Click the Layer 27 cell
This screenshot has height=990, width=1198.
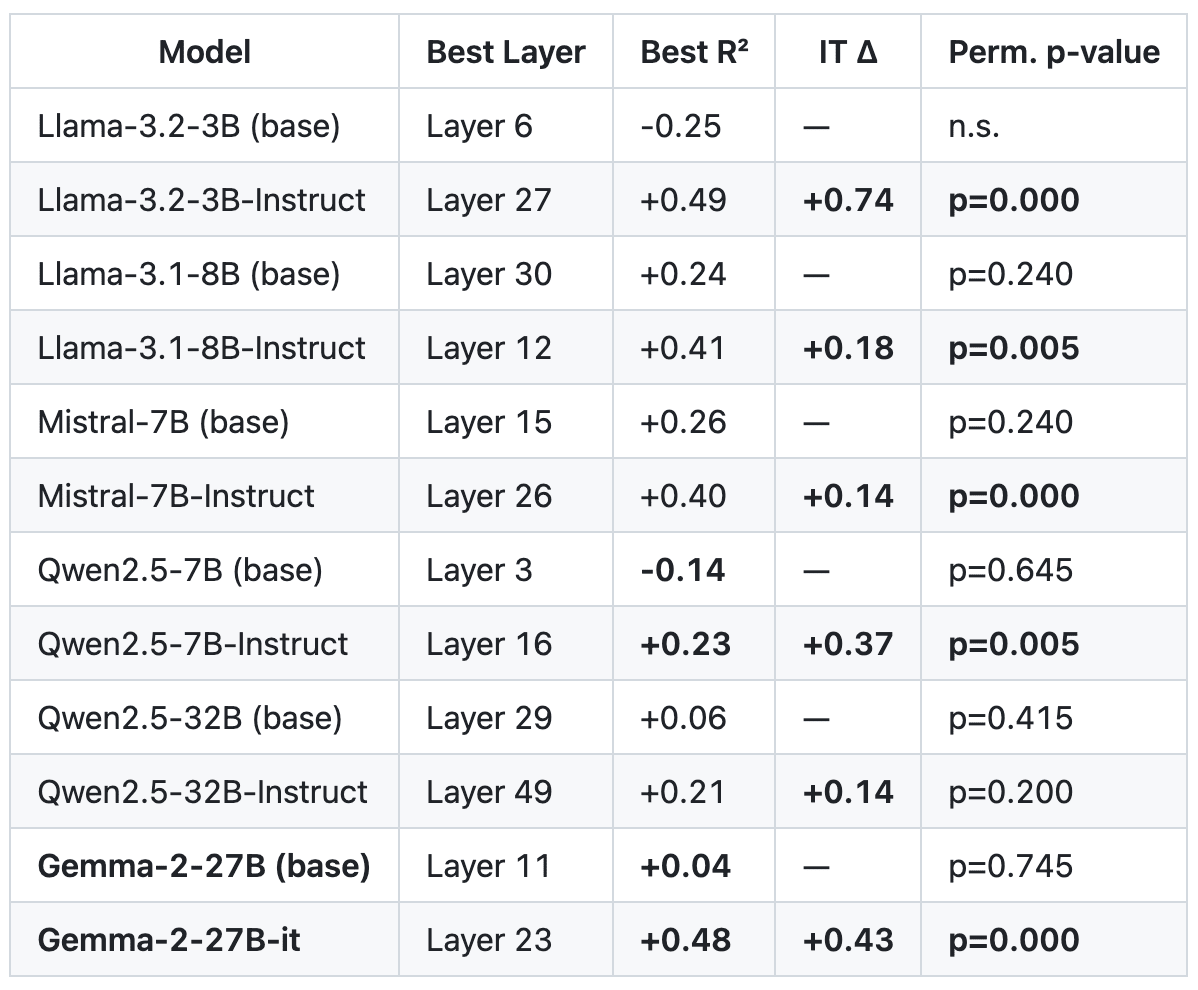point(489,200)
